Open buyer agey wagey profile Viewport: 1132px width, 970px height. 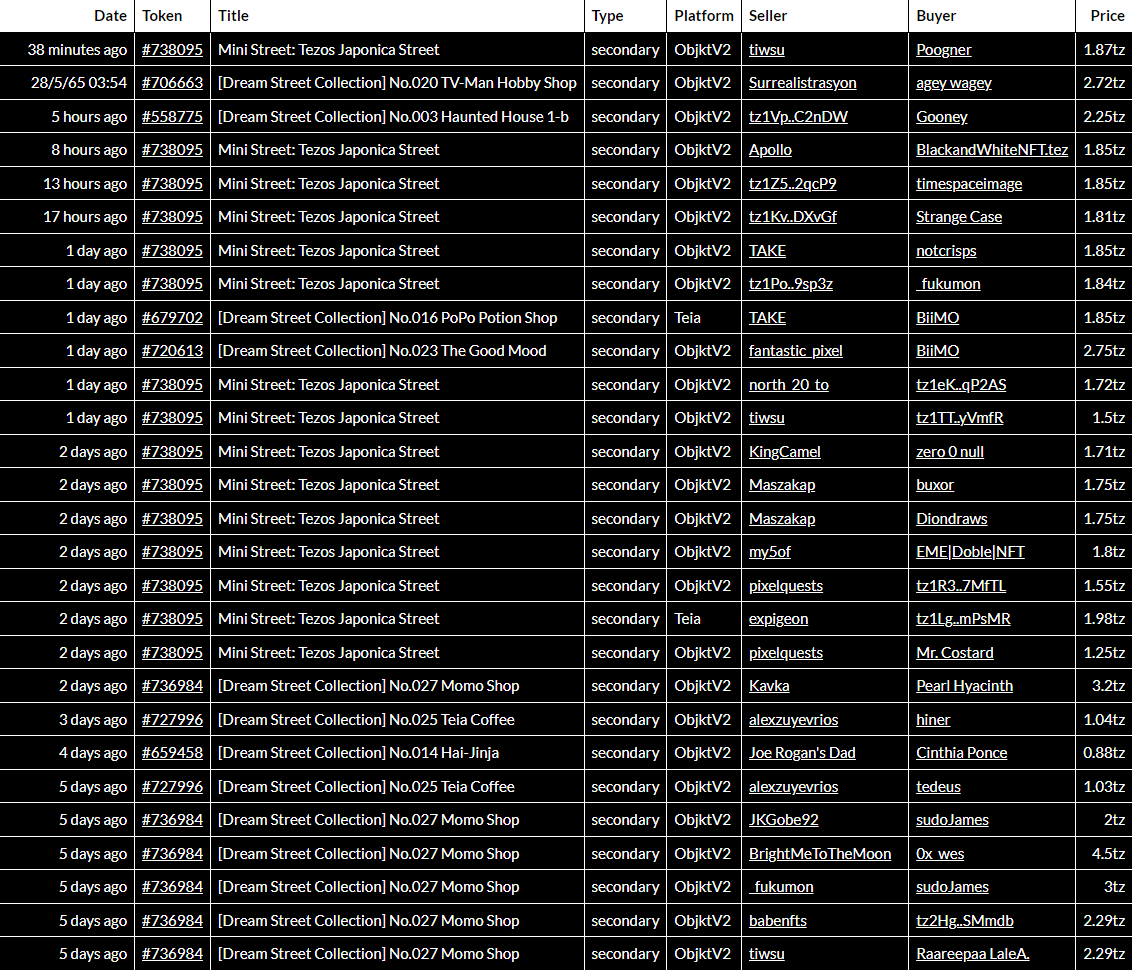pos(954,83)
